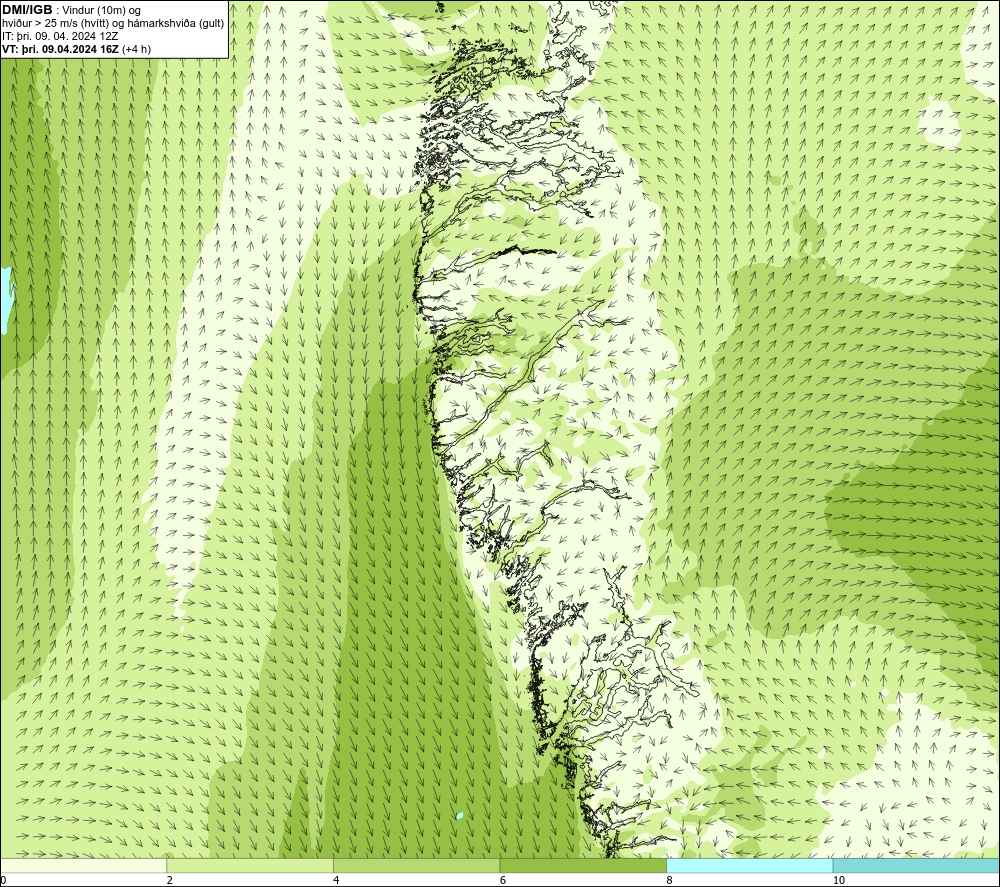Screen dimensions: 1000x887
Task: Click the 8–10 m/s light cyan swatch
Action: [749, 865]
